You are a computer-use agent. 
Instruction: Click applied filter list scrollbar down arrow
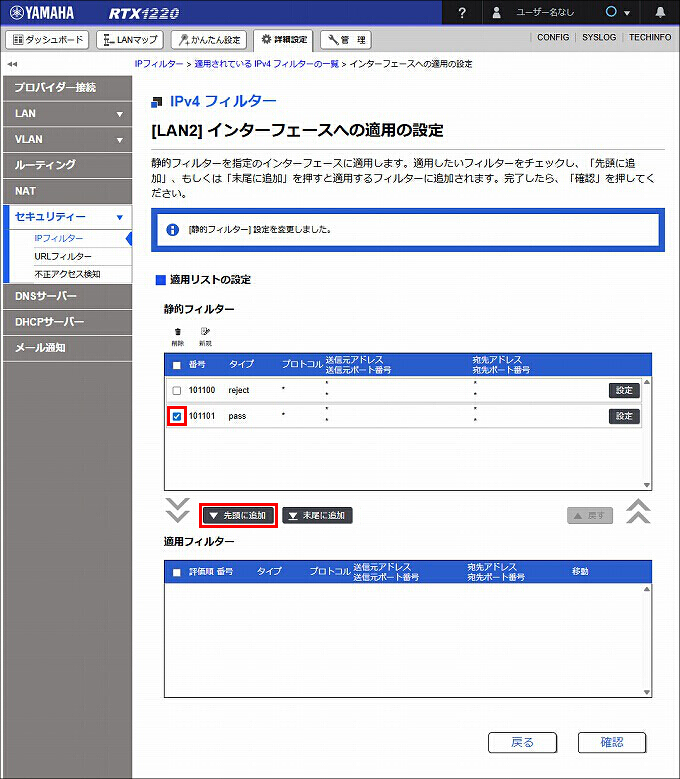point(647,692)
